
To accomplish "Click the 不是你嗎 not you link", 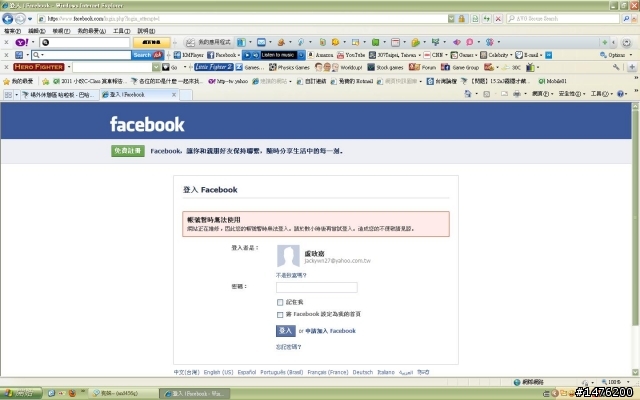I will pyautogui.click(x=291, y=276).
